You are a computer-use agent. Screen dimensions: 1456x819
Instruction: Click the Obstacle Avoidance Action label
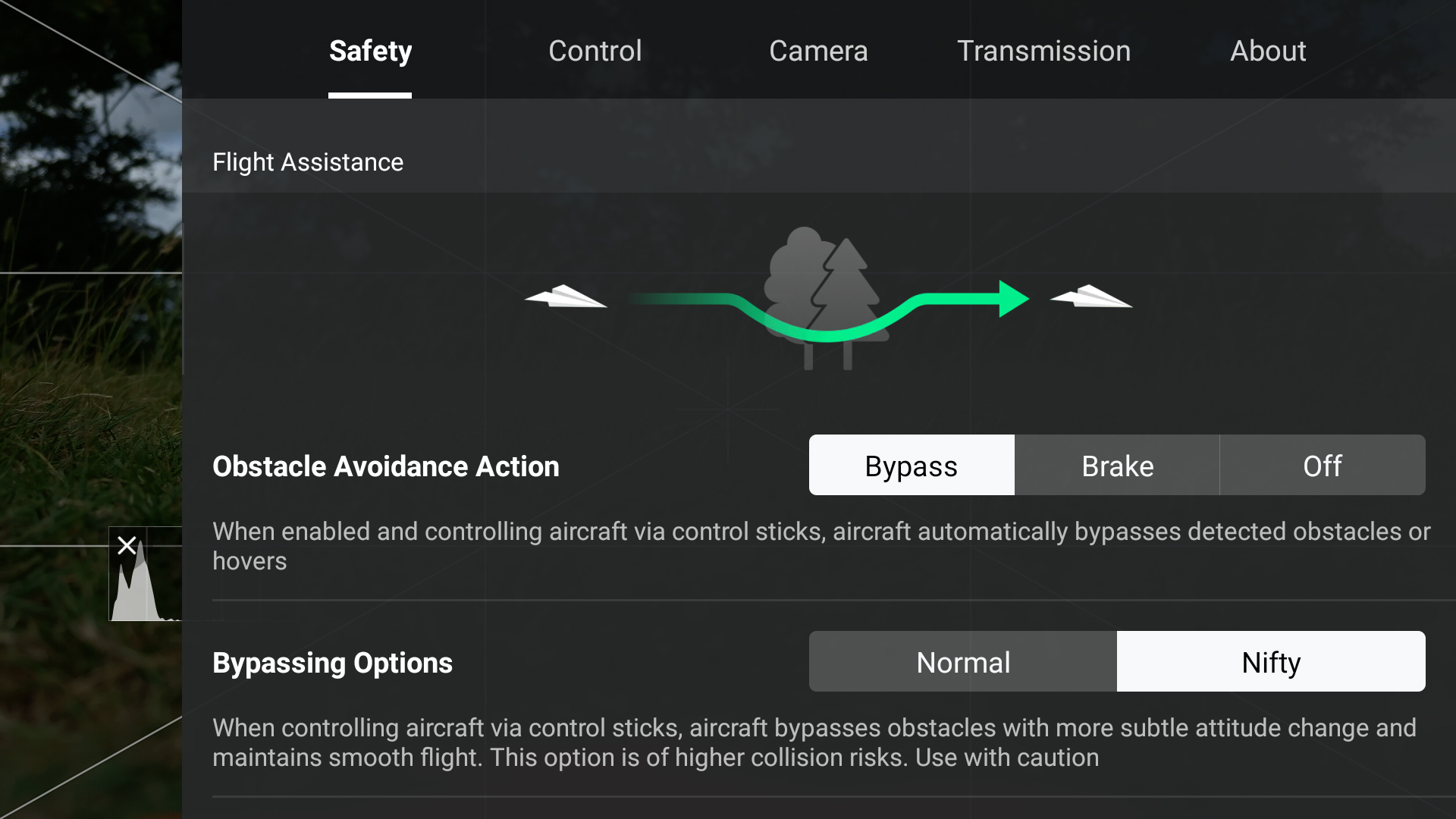pyautogui.click(x=385, y=466)
